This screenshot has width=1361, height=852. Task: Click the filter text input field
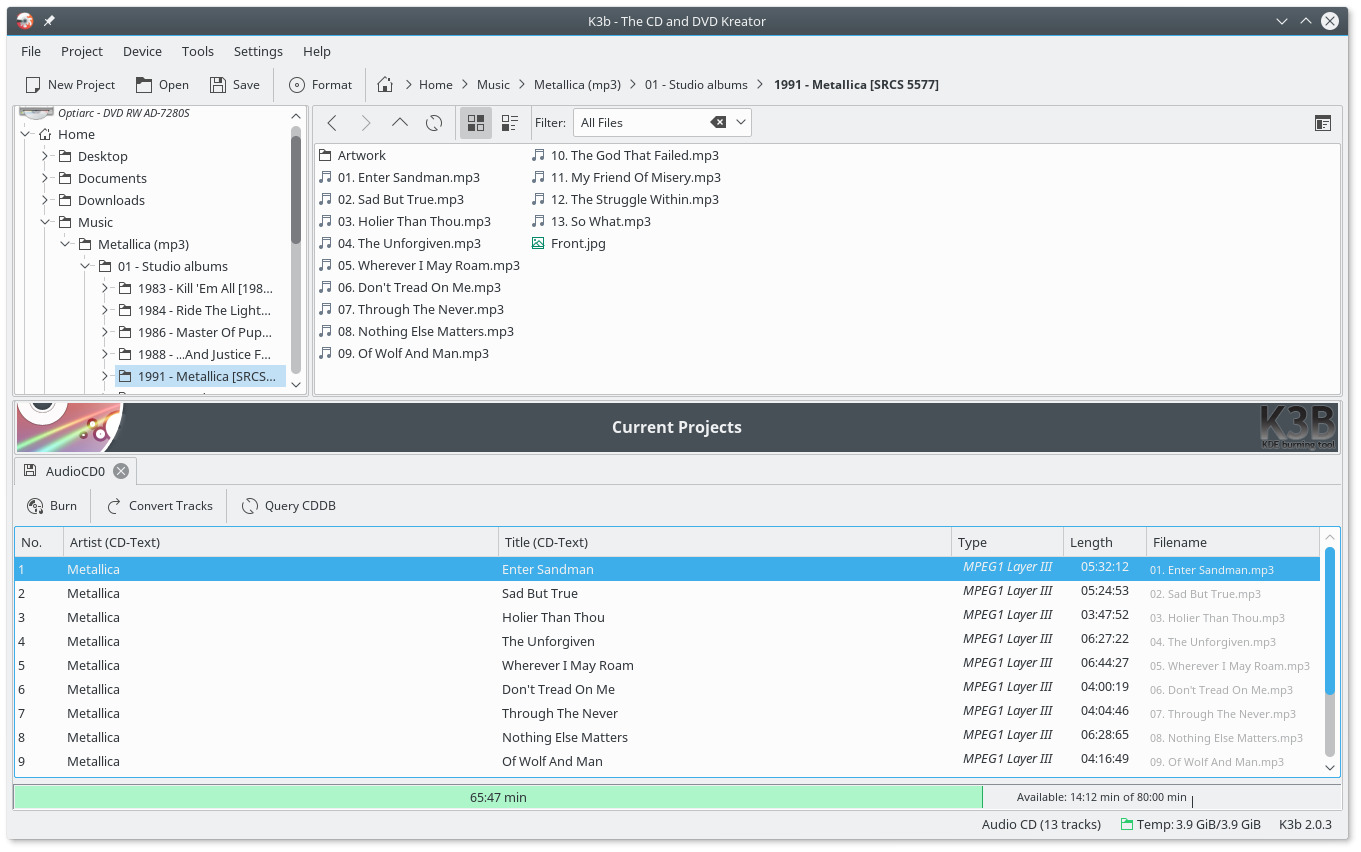click(643, 123)
